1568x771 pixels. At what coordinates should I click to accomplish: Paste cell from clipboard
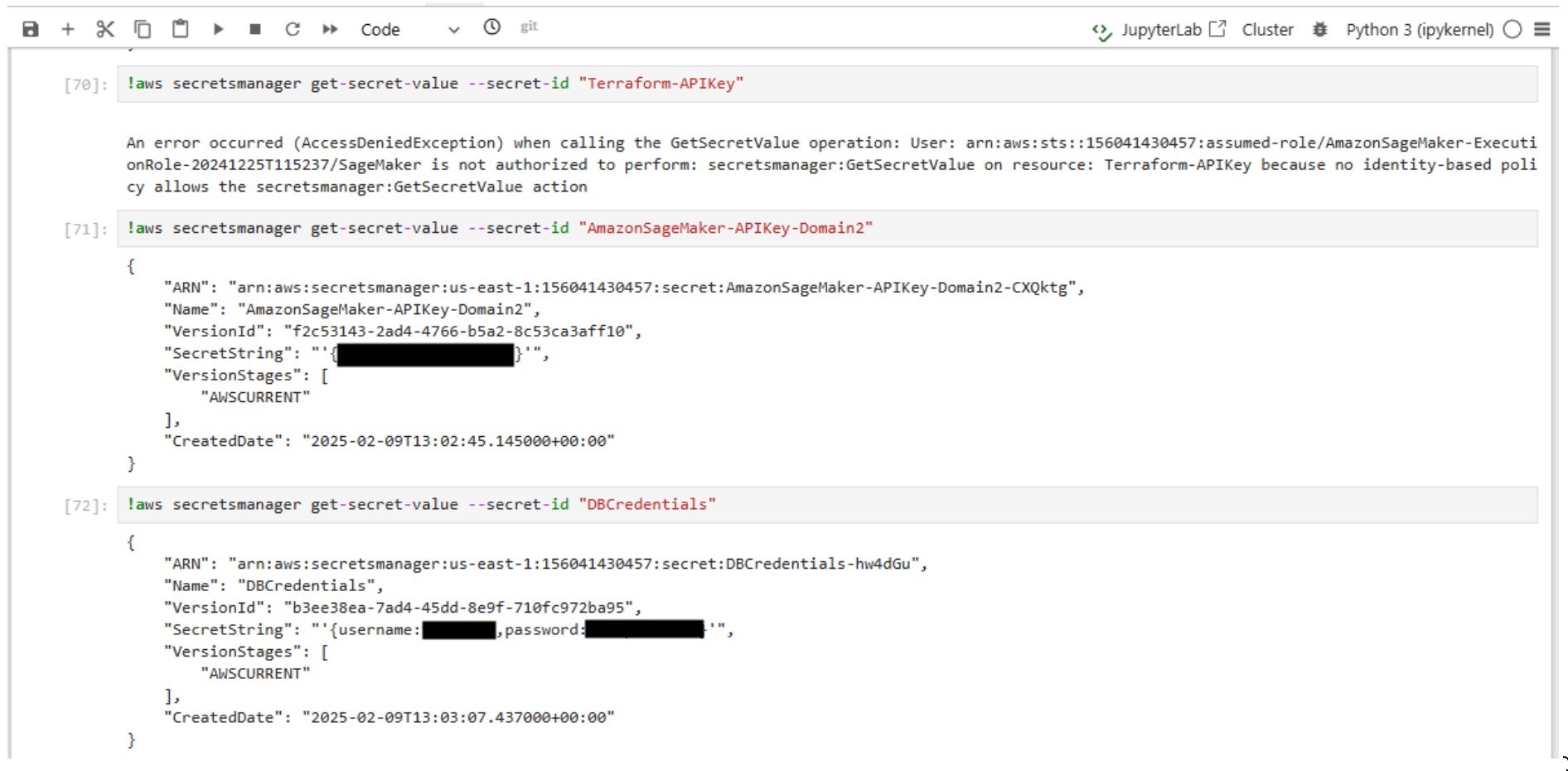[180, 30]
